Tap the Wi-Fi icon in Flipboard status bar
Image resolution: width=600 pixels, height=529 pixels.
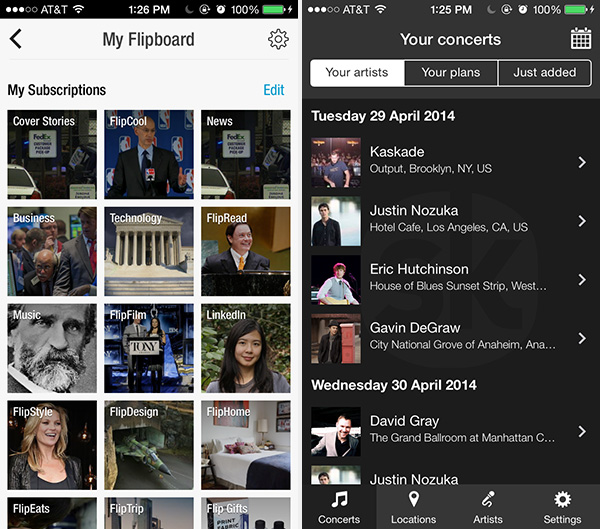pos(78,9)
